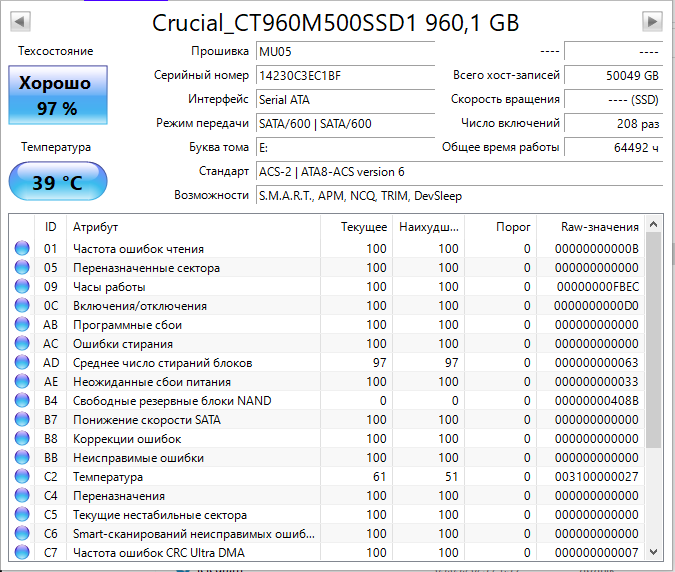
Task: Click the host writes value 50049 GB
Action: pos(613,76)
